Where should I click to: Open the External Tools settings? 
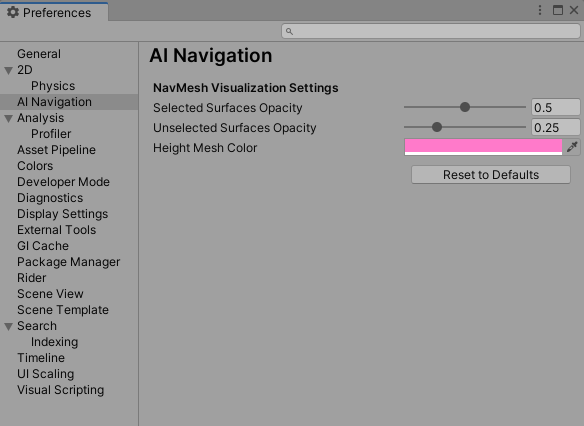(57, 230)
